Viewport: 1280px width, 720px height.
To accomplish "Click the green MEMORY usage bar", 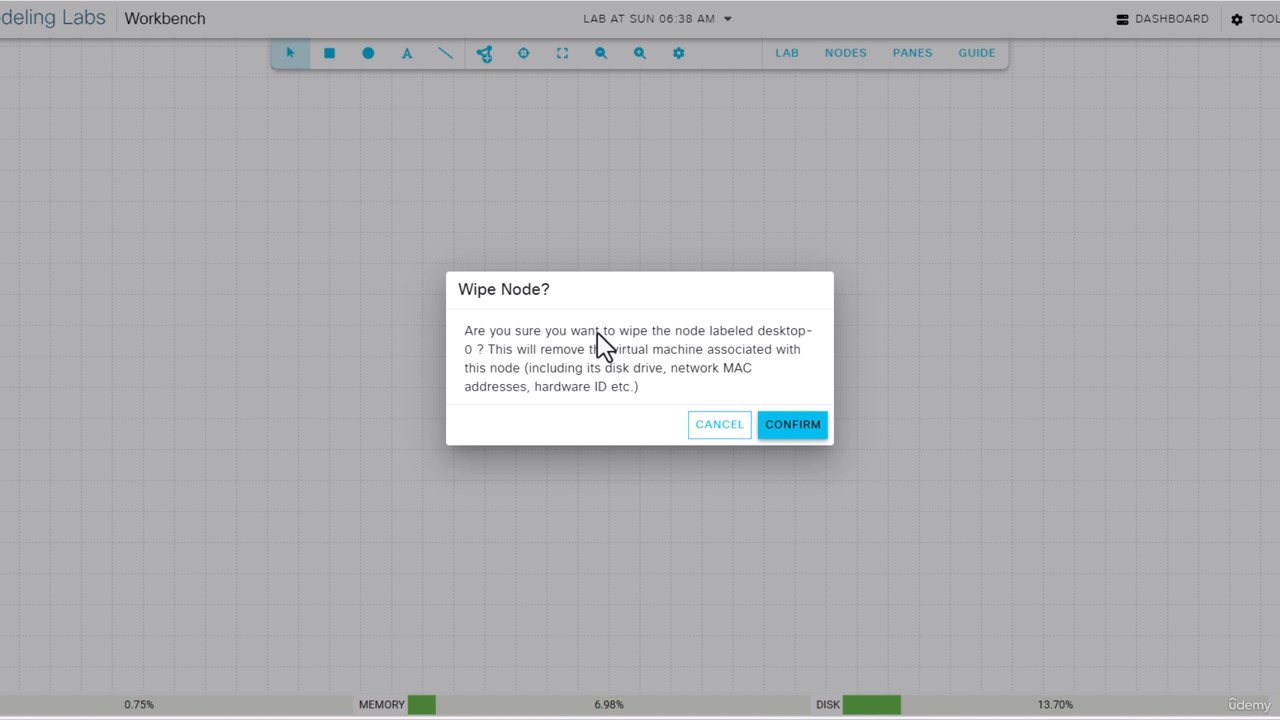I will [421, 705].
